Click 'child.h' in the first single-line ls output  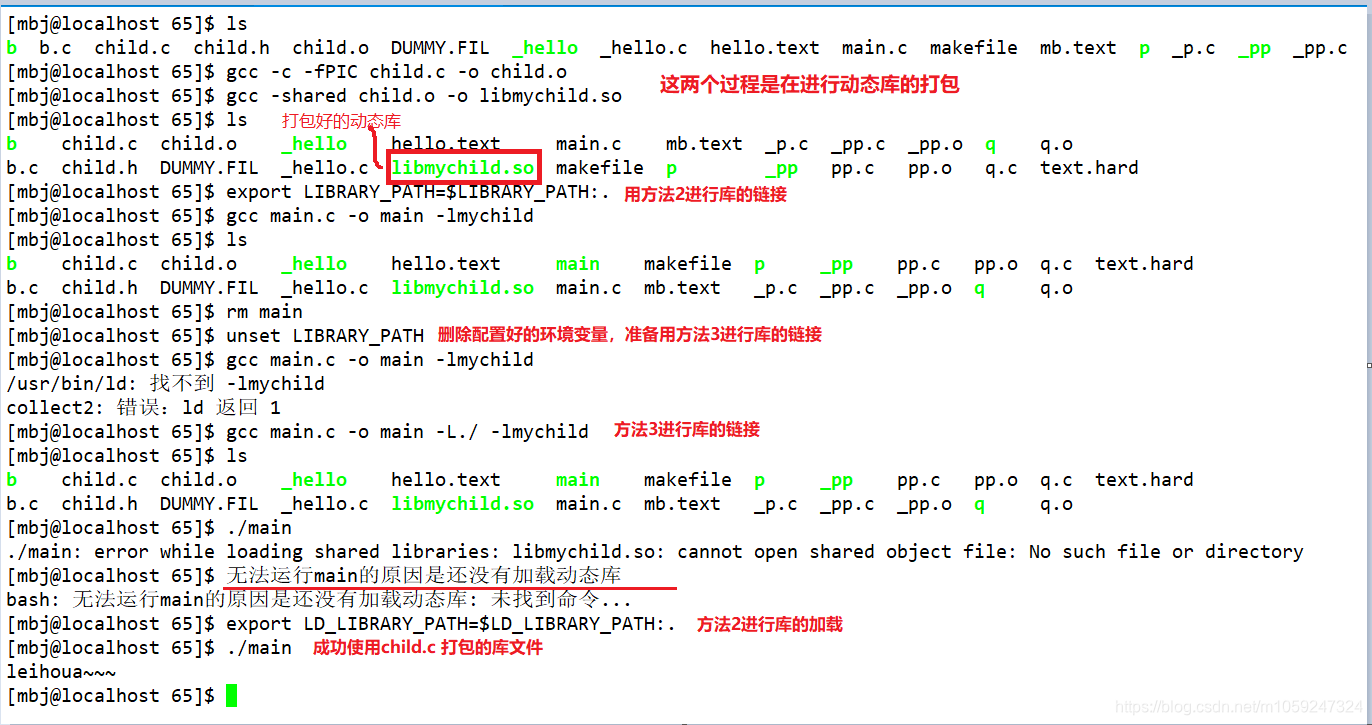[232, 48]
